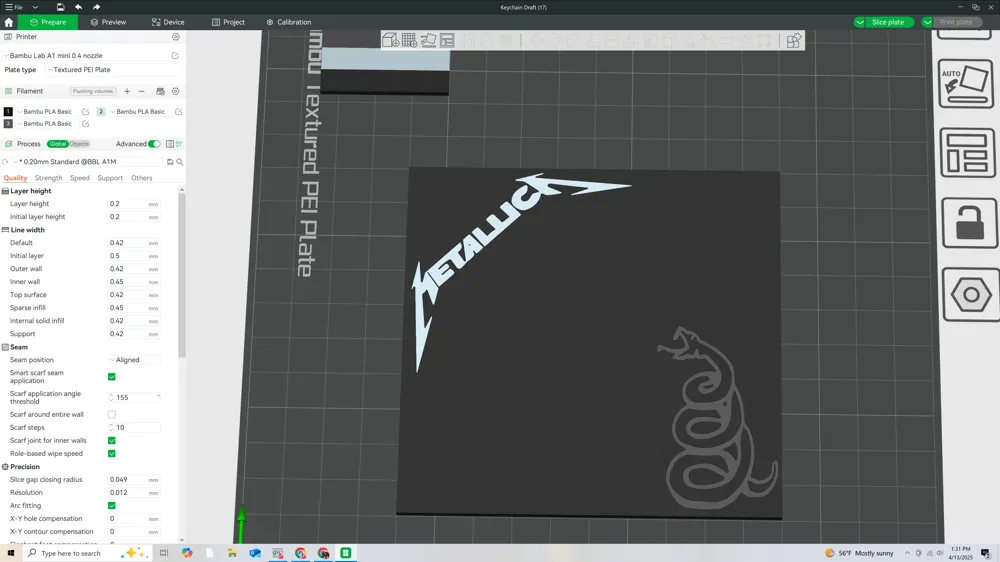Image resolution: width=1000 pixels, height=562 pixels.
Task: Save the process preset
Action: [170, 162]
